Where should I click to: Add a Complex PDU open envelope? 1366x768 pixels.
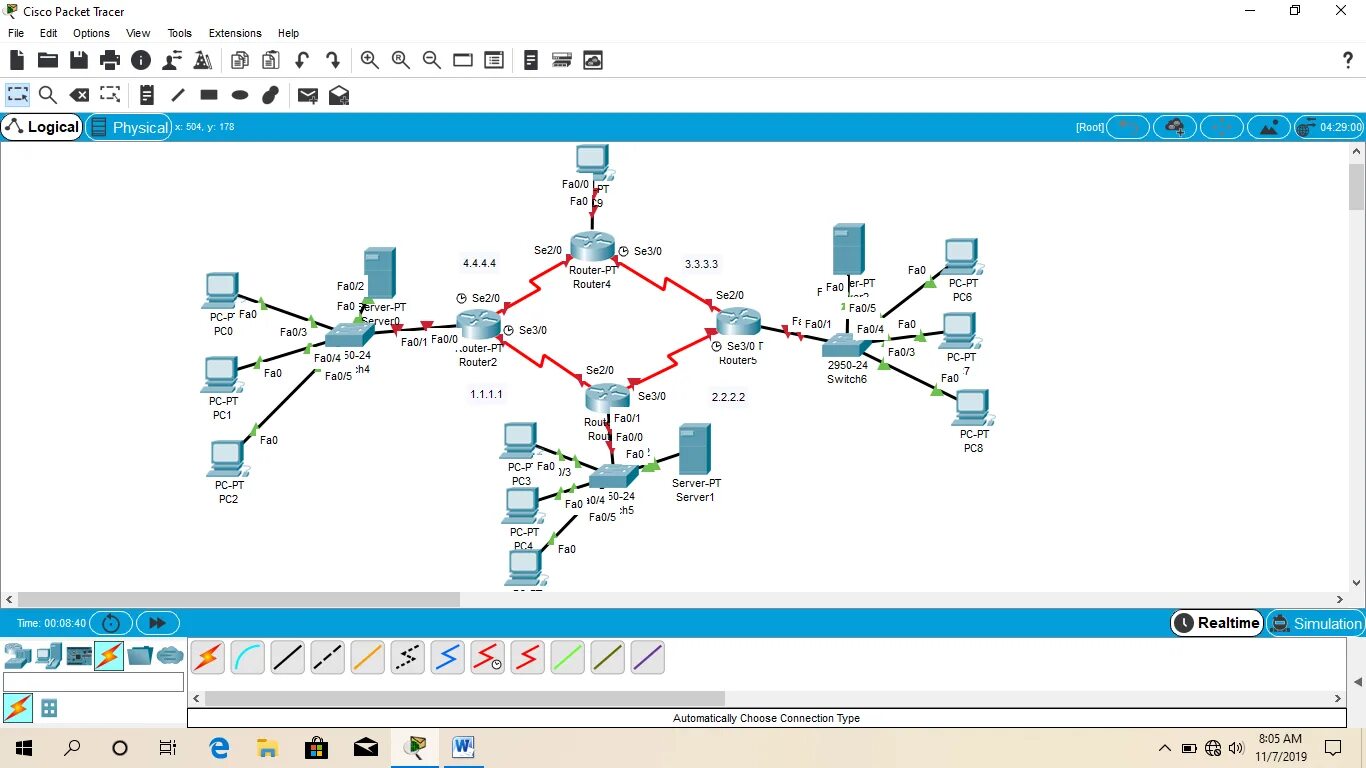(339, 95)
